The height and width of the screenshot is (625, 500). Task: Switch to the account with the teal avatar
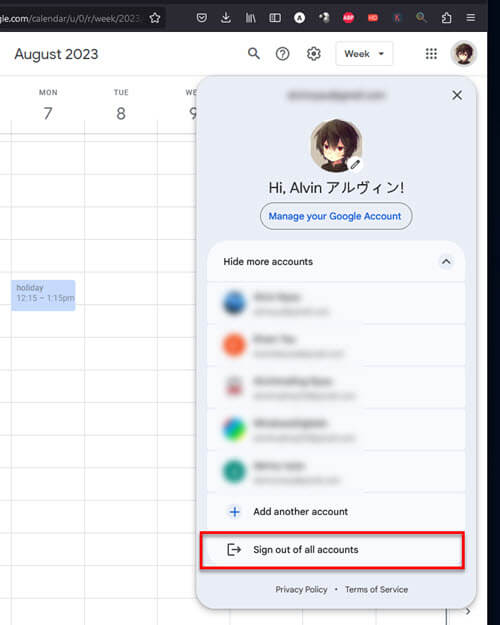pos(336,472)
